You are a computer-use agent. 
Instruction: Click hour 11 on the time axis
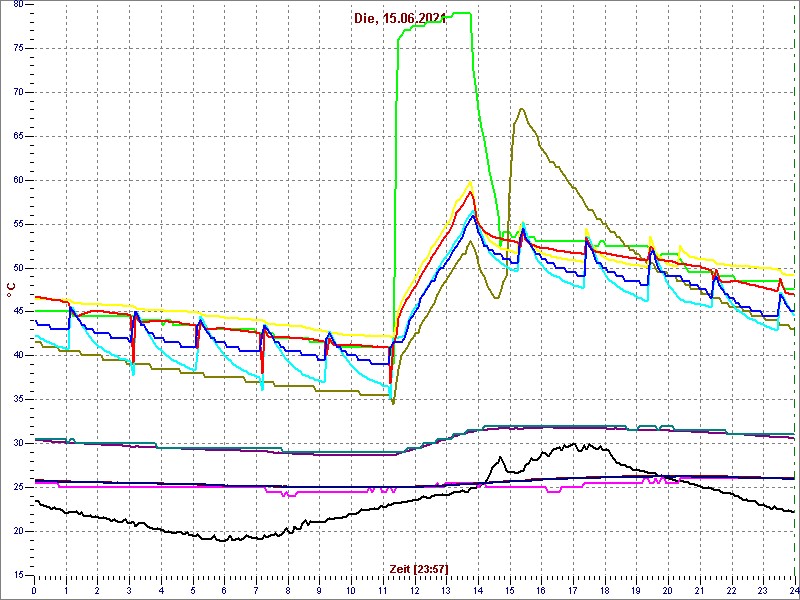click(x=383, y=591)
